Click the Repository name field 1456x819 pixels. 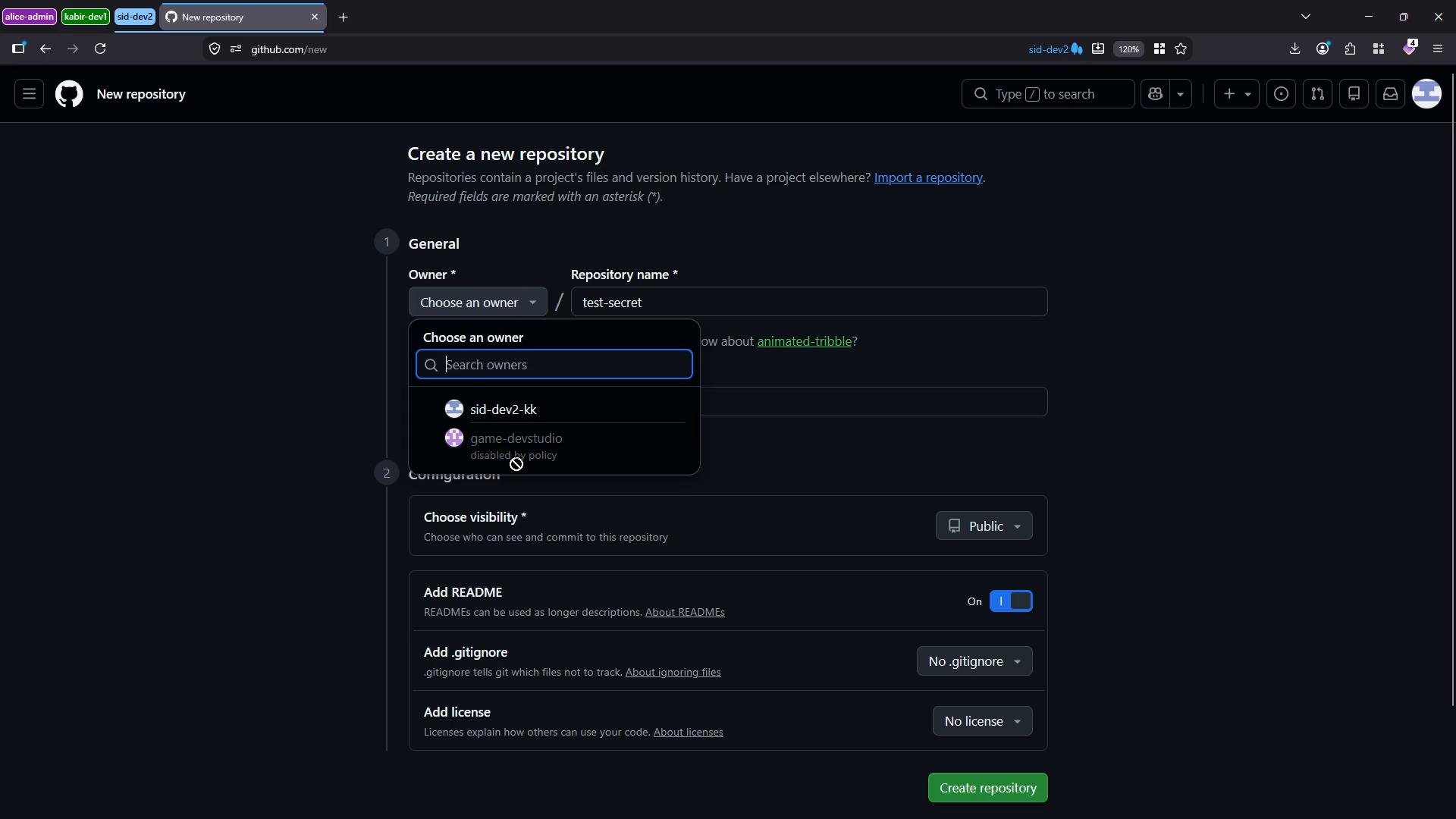click(809, 302)
